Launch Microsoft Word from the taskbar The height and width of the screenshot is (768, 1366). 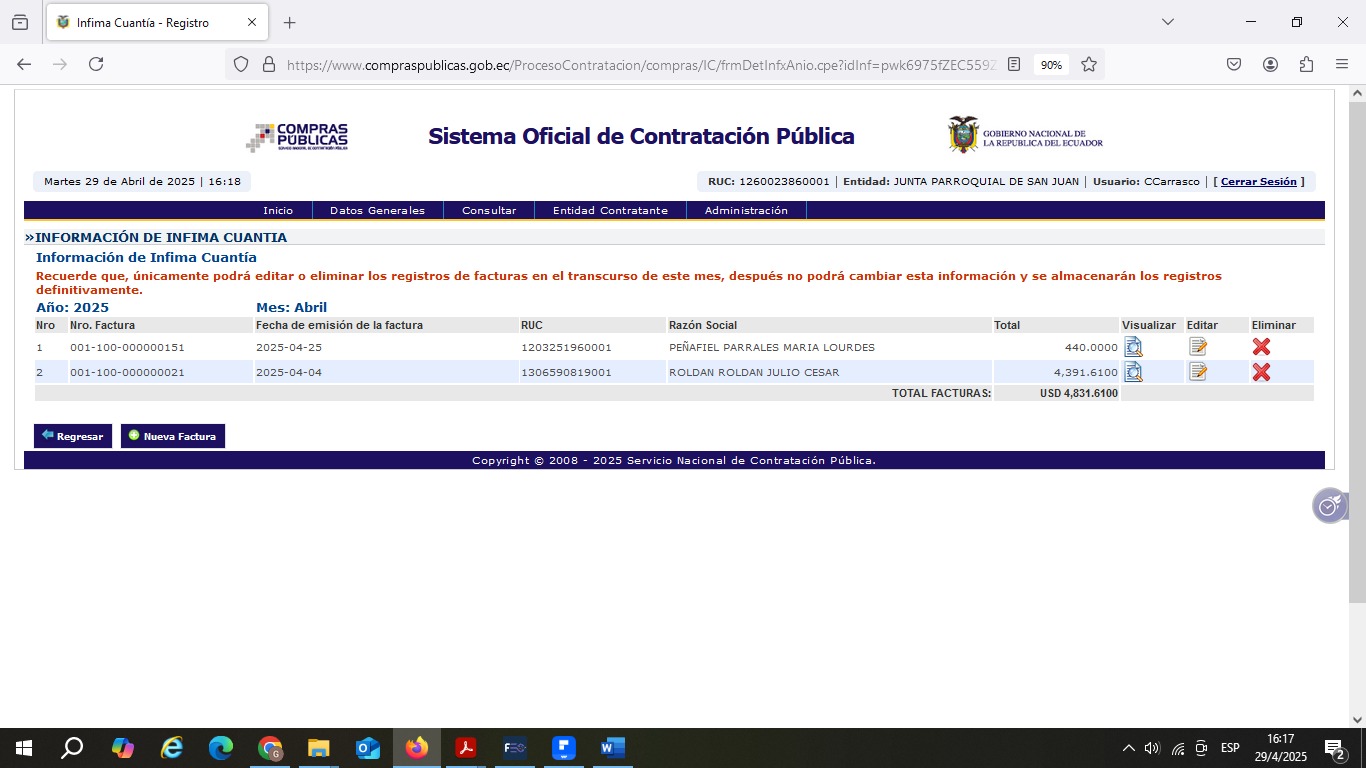(612, 748)
